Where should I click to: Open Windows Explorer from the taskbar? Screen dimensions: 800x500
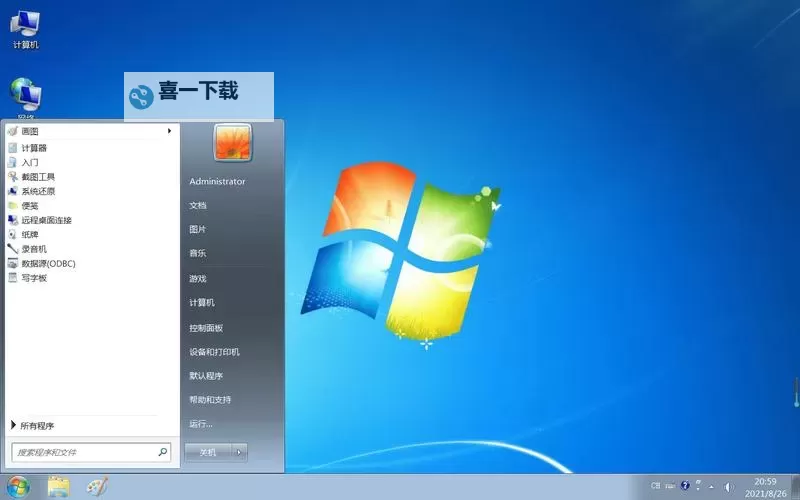tap(59, 487)
